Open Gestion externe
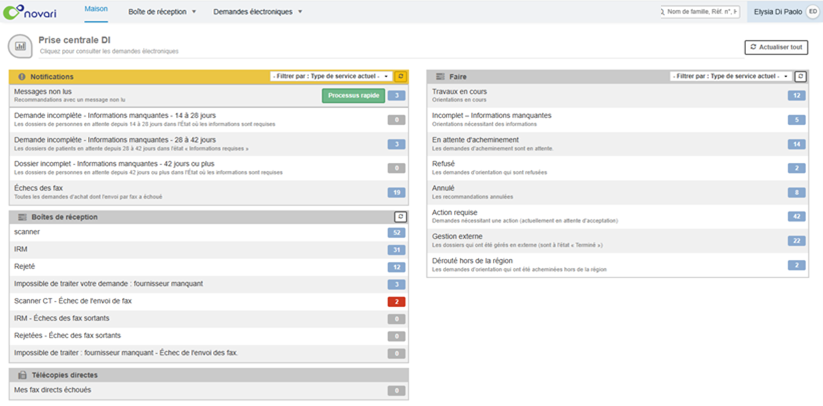This screenshot has height=406, width=823. click(x=618, y=240)
